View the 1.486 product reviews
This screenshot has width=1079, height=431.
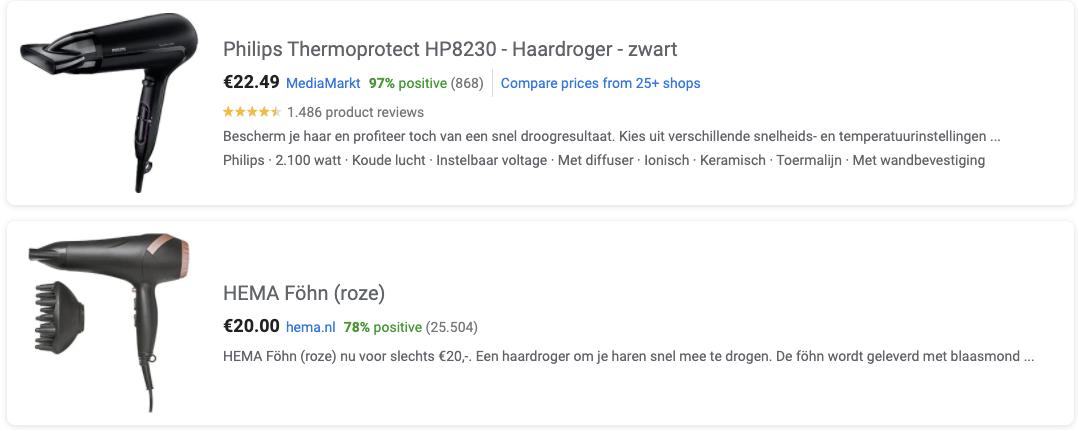pyautogui.click(x=355, y=112)
